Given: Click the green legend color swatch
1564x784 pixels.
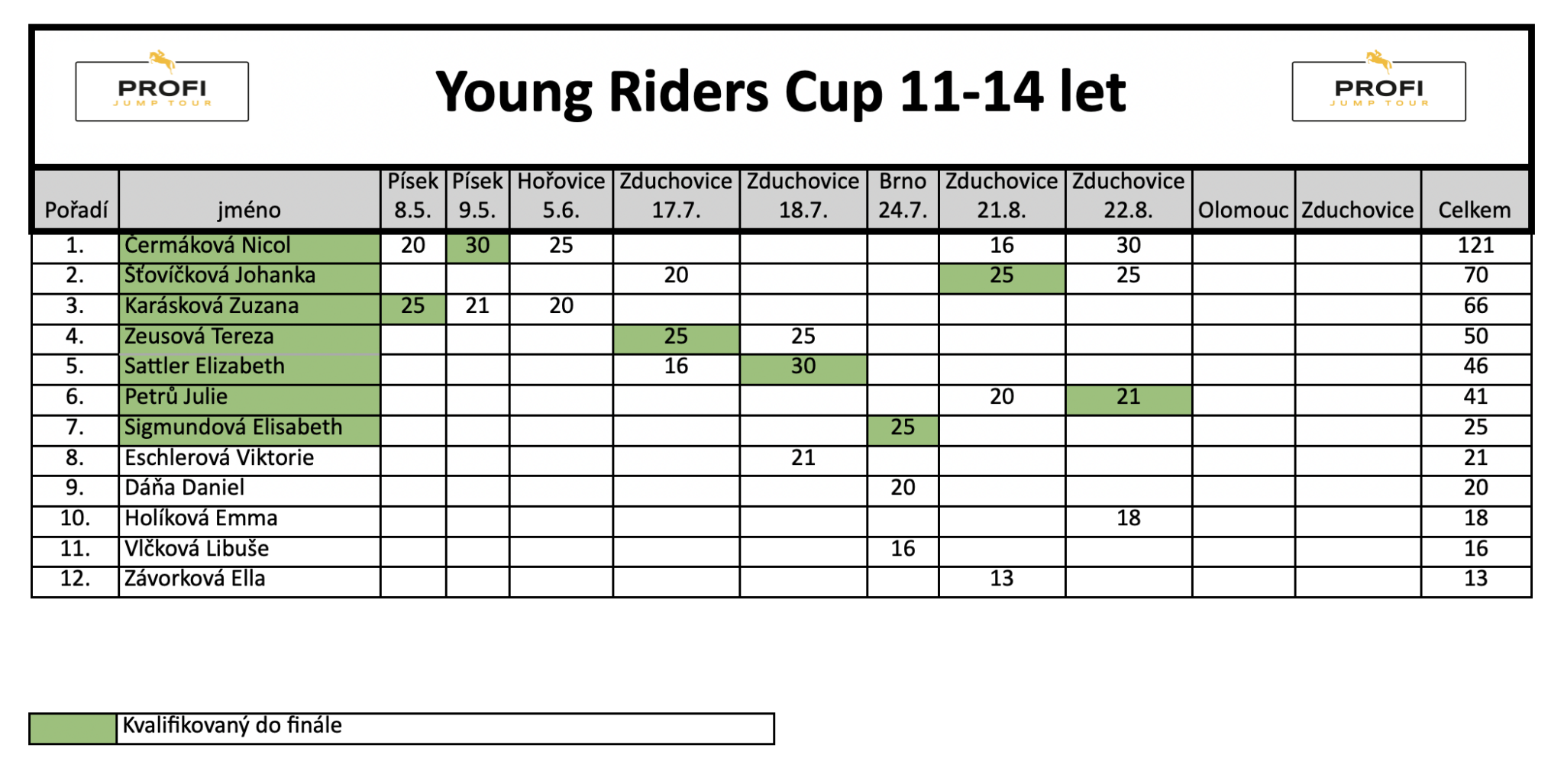Looking at the screenshot, I should [x=73, y=728].
